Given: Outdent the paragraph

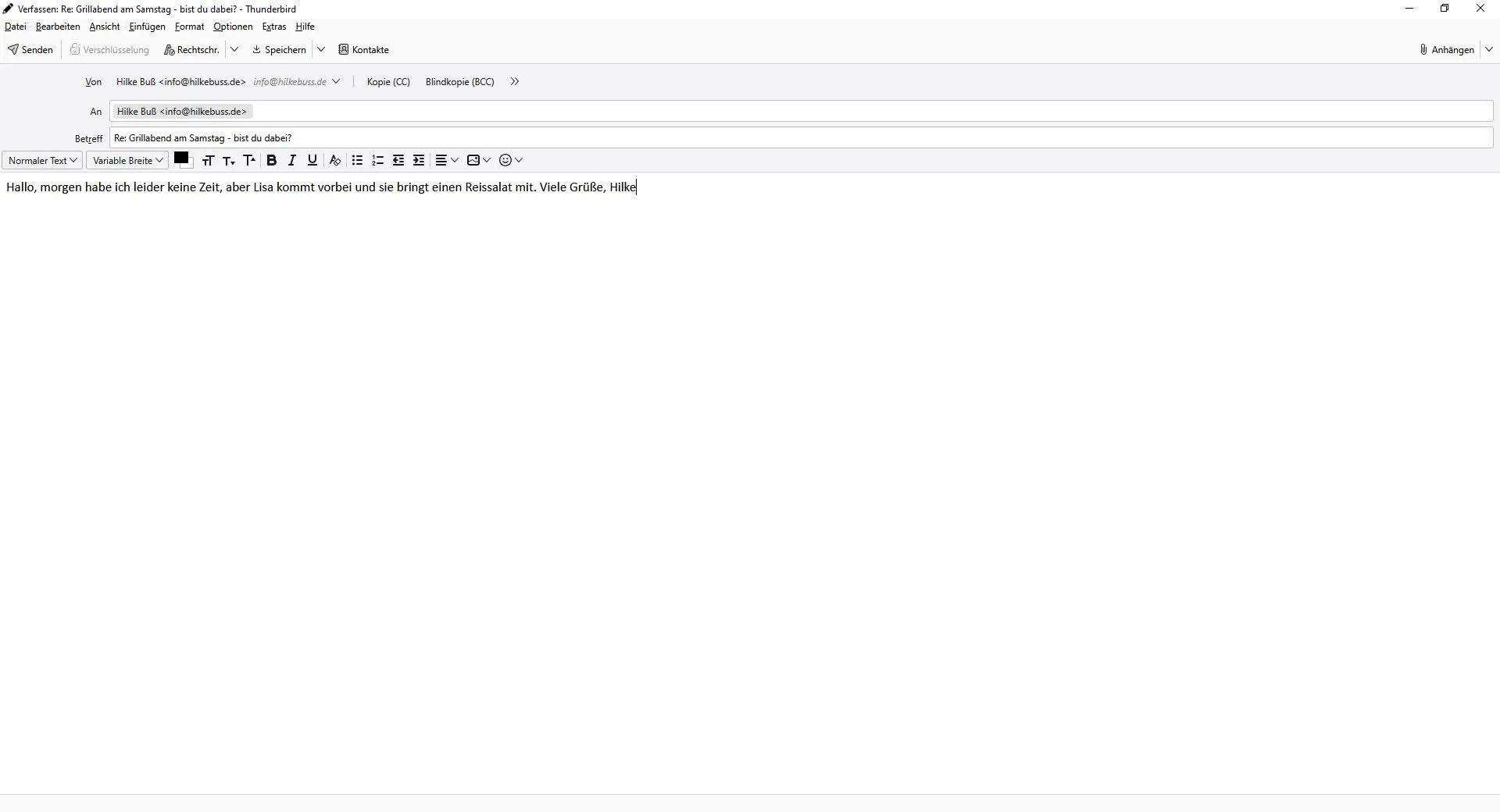Looking at the screenshot, I should [x=398, y=161].
